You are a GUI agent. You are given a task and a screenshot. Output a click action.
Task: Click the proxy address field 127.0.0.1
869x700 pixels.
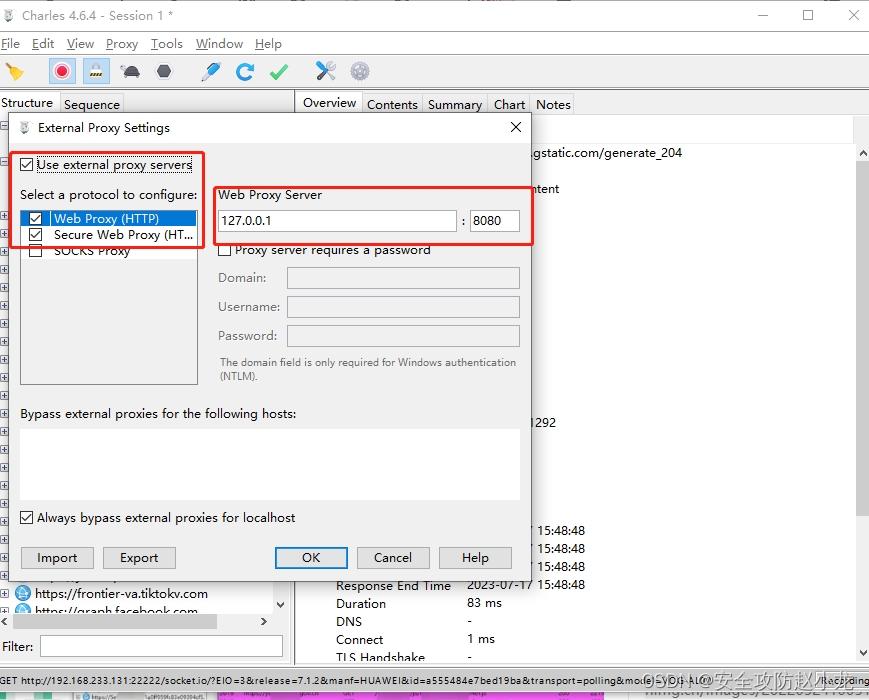[338, 221]
